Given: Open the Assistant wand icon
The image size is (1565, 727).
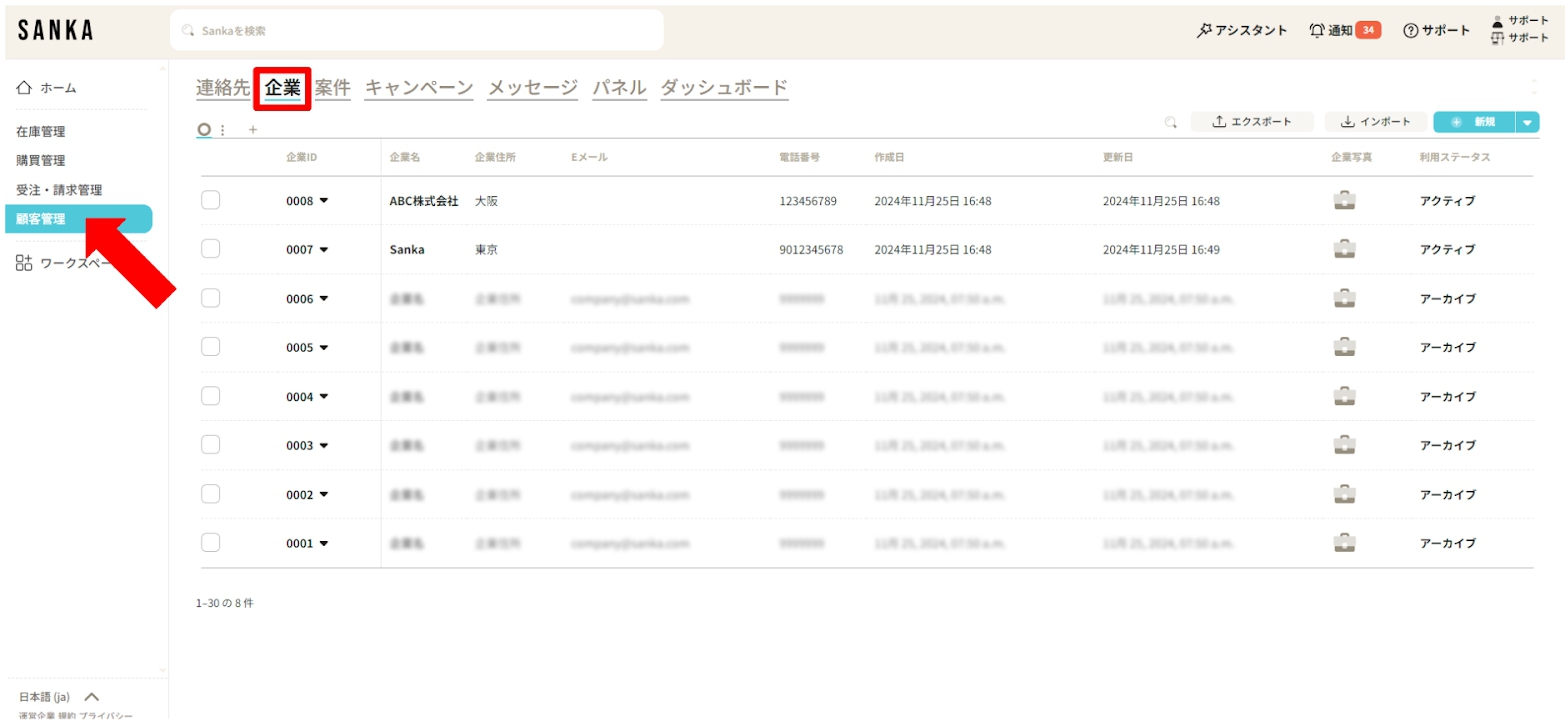Looking at the screenshot, I should tap(1205, 30).
